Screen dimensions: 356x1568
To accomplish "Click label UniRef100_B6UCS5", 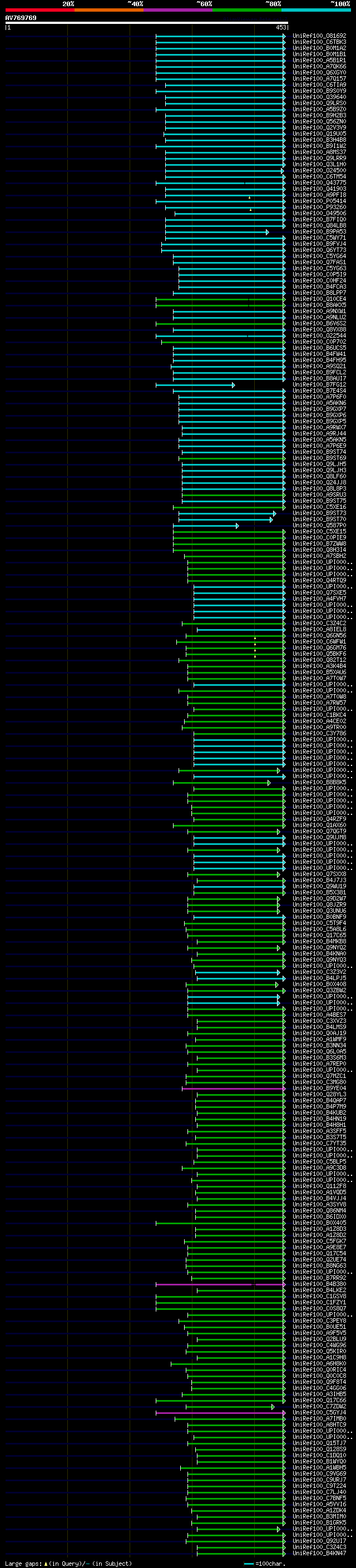I will (319, 348).
